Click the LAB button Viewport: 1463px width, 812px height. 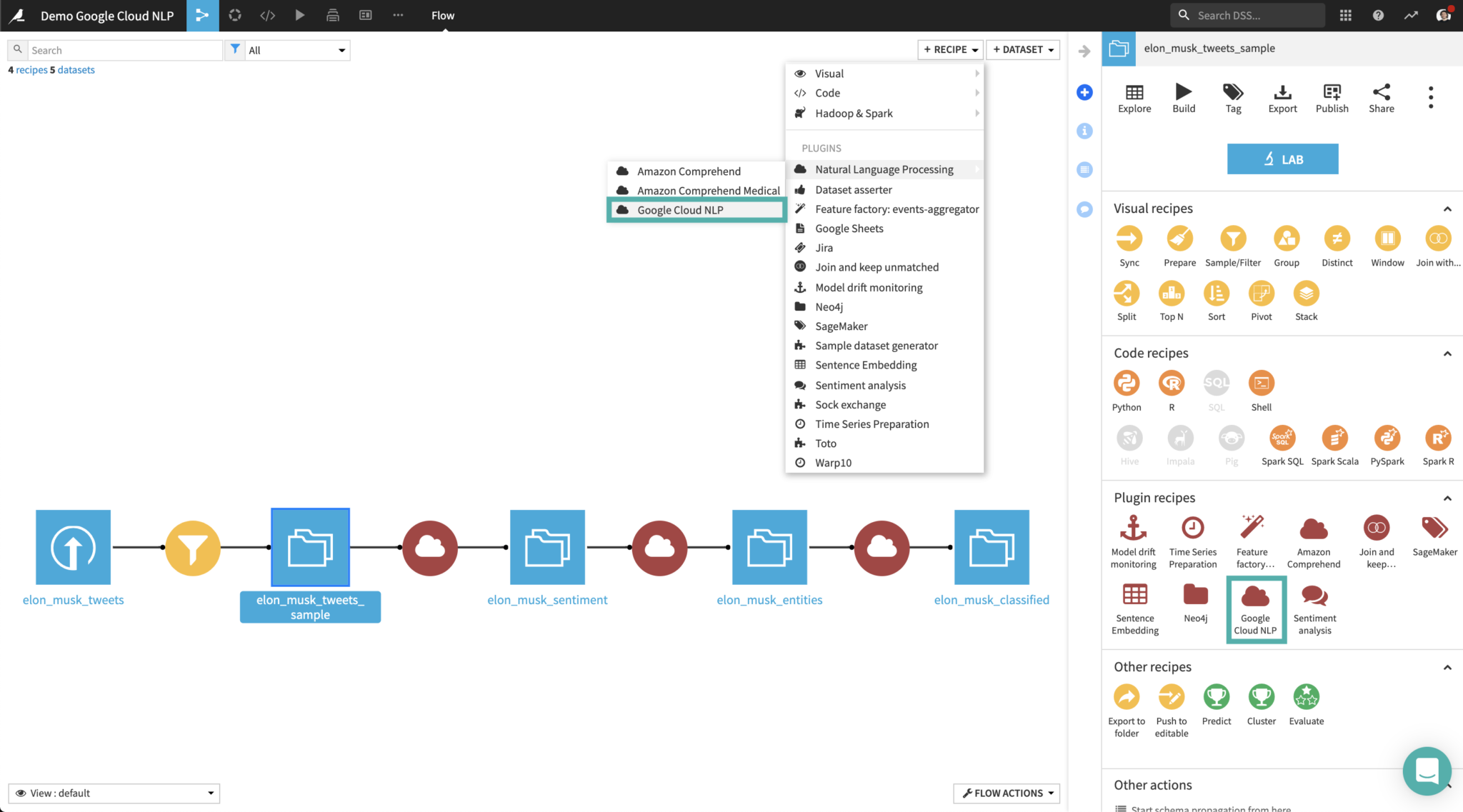coord(1282,159)
